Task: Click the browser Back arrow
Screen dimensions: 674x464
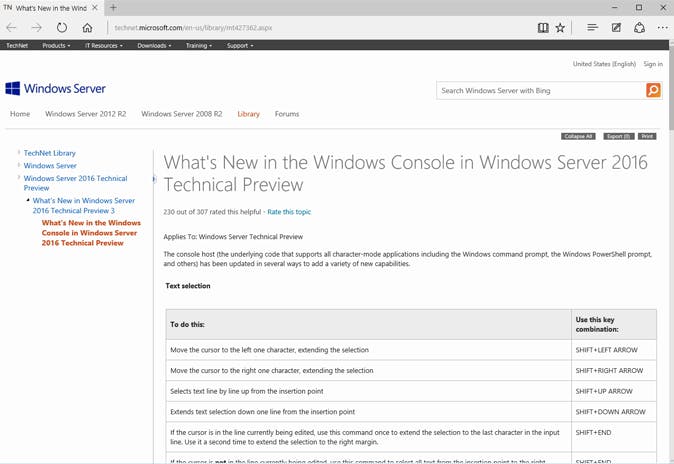Action: (12, 28)
